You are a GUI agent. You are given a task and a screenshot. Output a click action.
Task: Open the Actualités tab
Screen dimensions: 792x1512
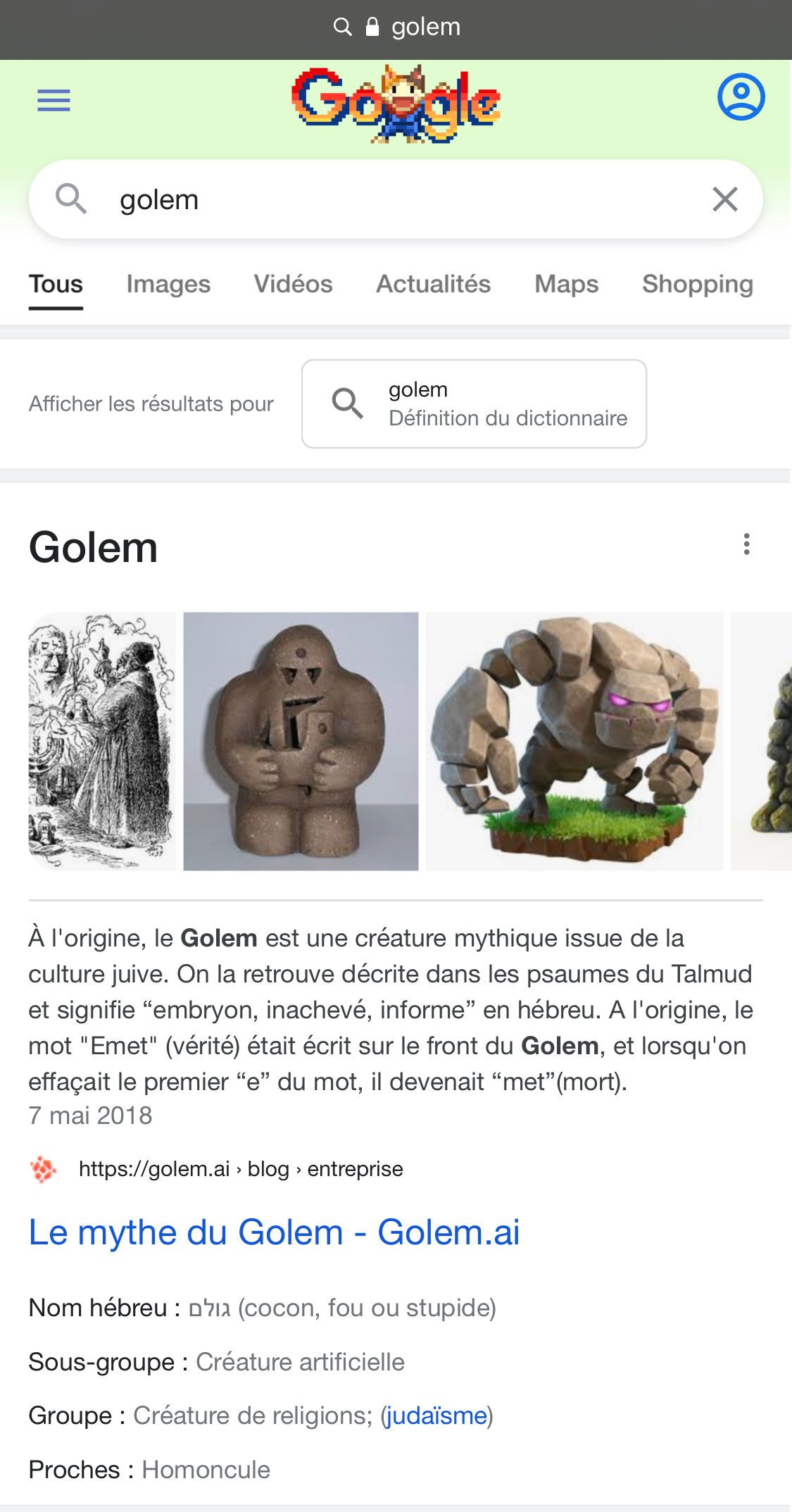(433, 284)
